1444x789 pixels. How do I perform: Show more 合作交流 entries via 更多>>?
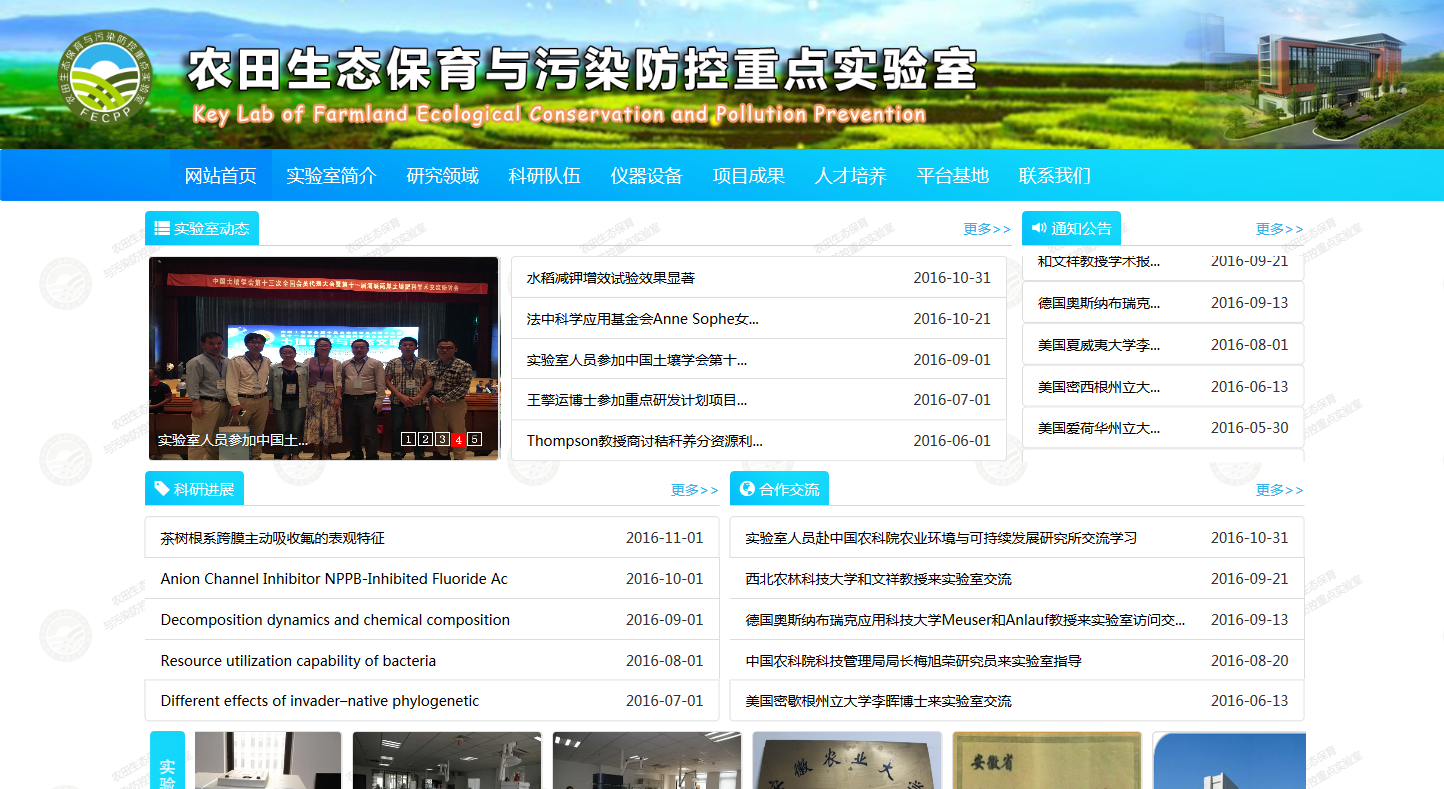[1279, 490]
